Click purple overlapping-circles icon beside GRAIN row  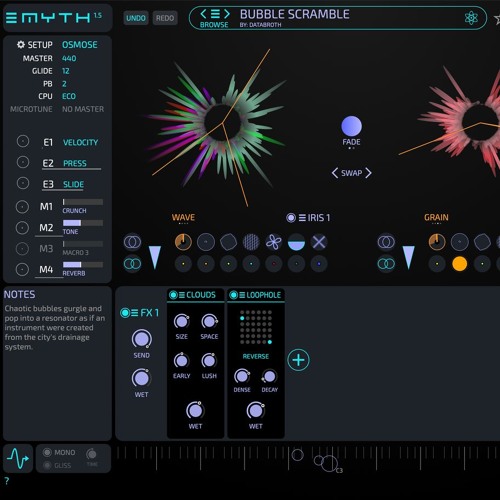click(x=386, y=242)
